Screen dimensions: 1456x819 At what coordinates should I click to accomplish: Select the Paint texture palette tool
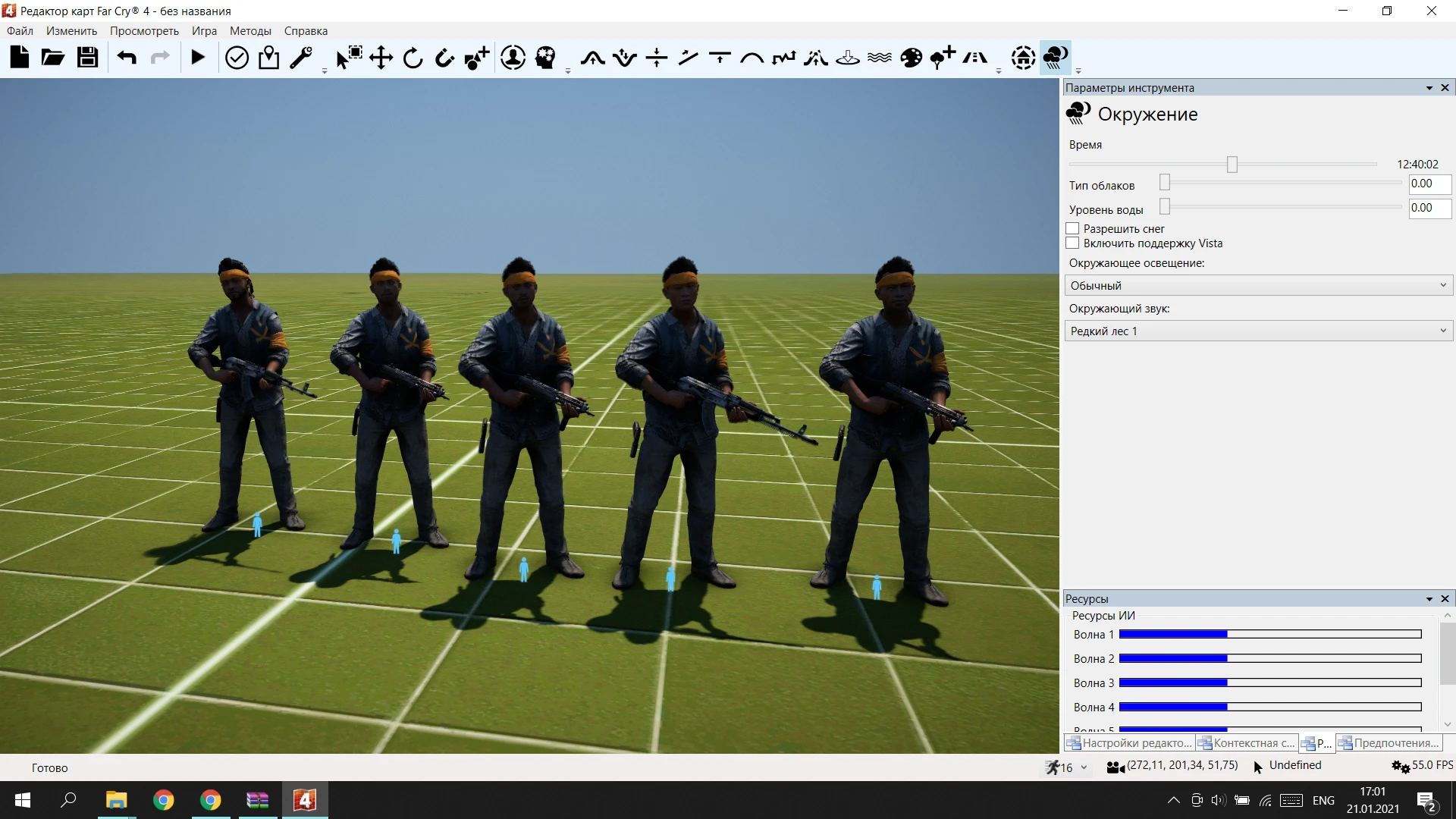911,58
